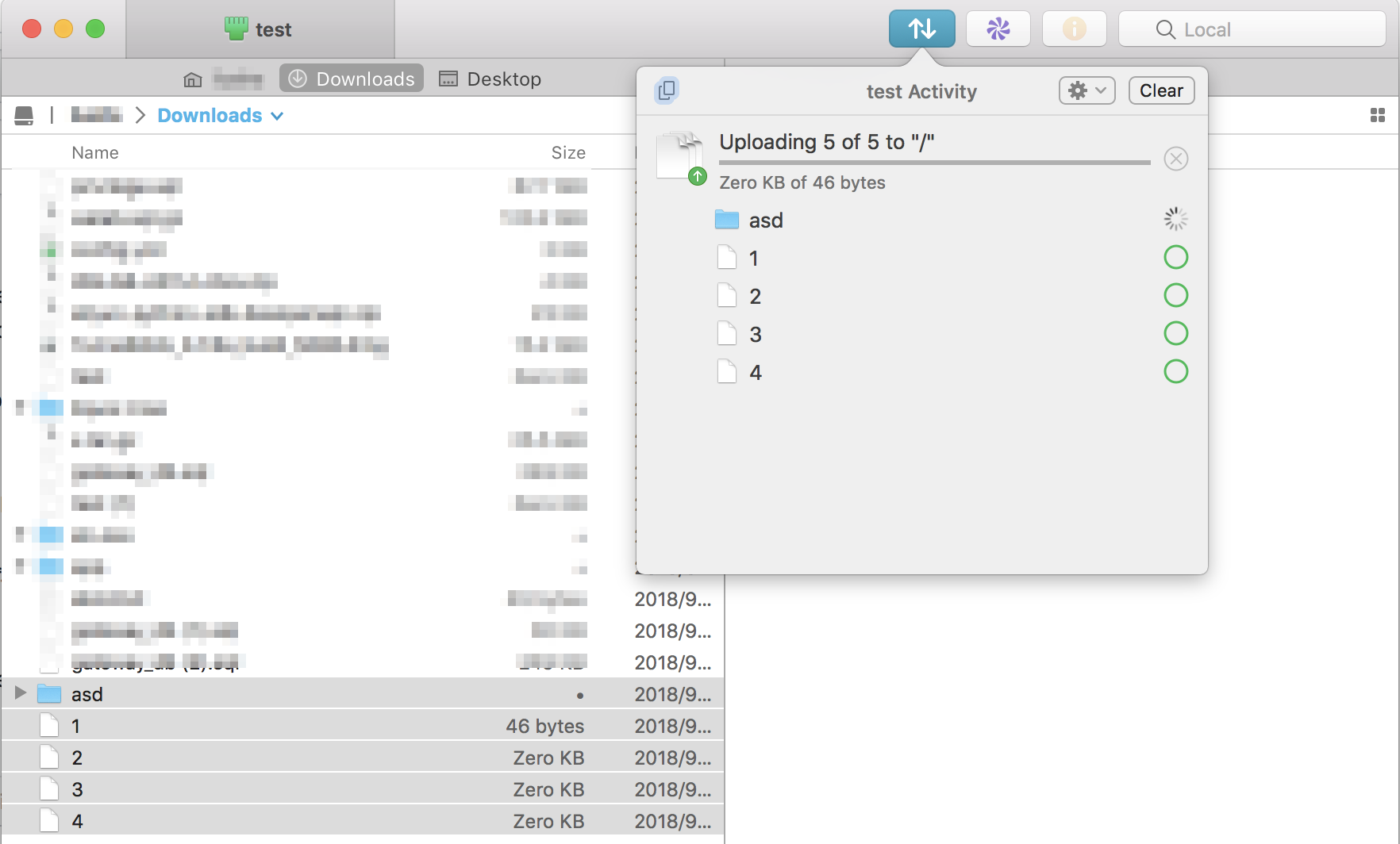Select file 2 in the file list

pos(362,757)
